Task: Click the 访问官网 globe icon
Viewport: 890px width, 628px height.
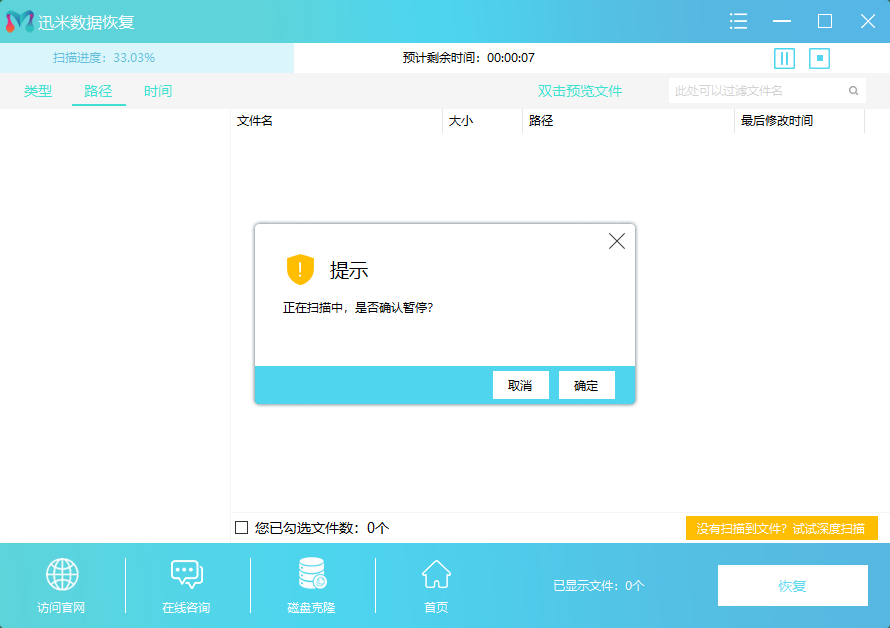Action: 62,574
